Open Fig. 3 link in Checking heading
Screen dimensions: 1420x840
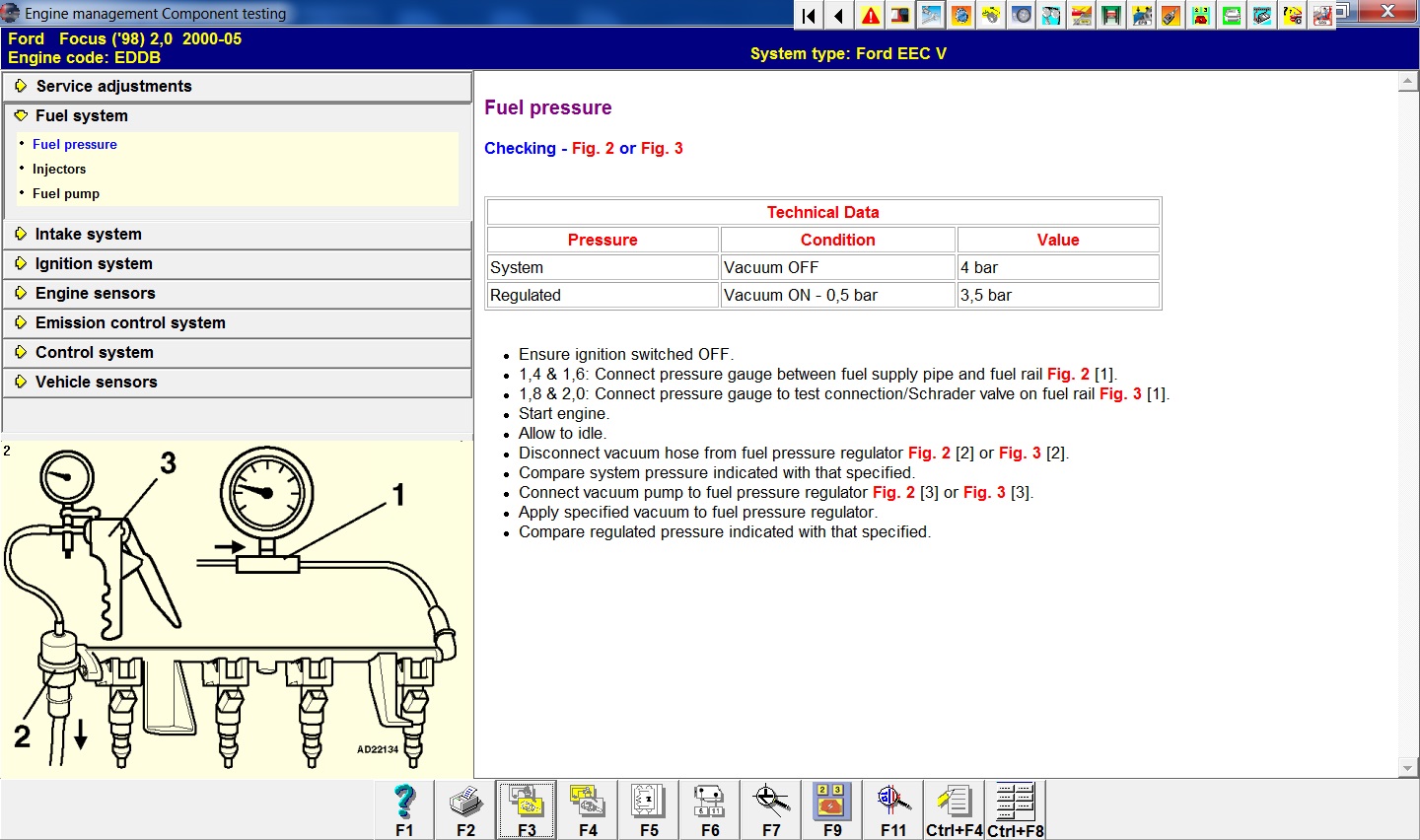662,148
